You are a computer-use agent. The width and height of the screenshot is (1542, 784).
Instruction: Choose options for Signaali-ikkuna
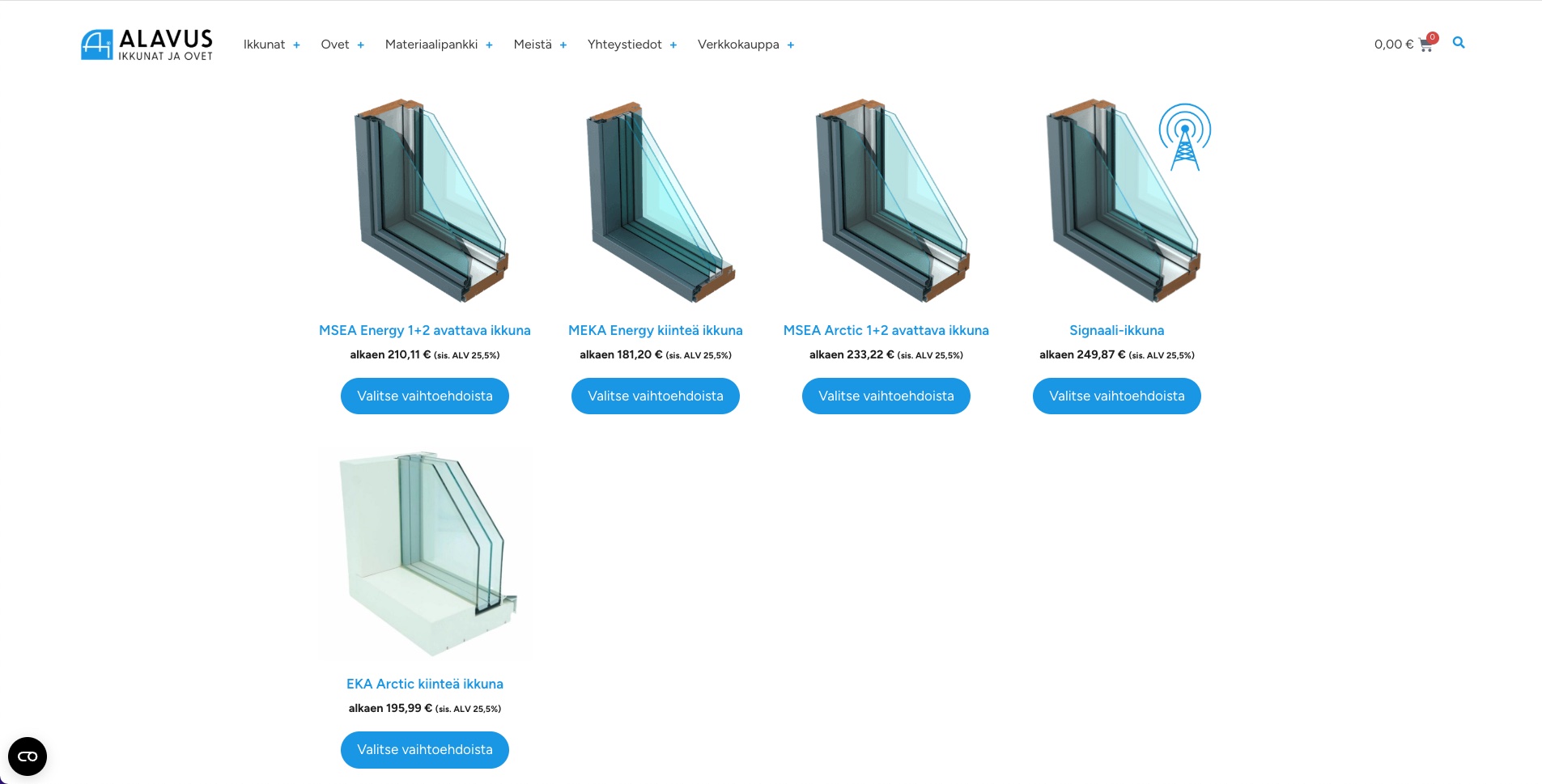click(x=1117, y=396)
